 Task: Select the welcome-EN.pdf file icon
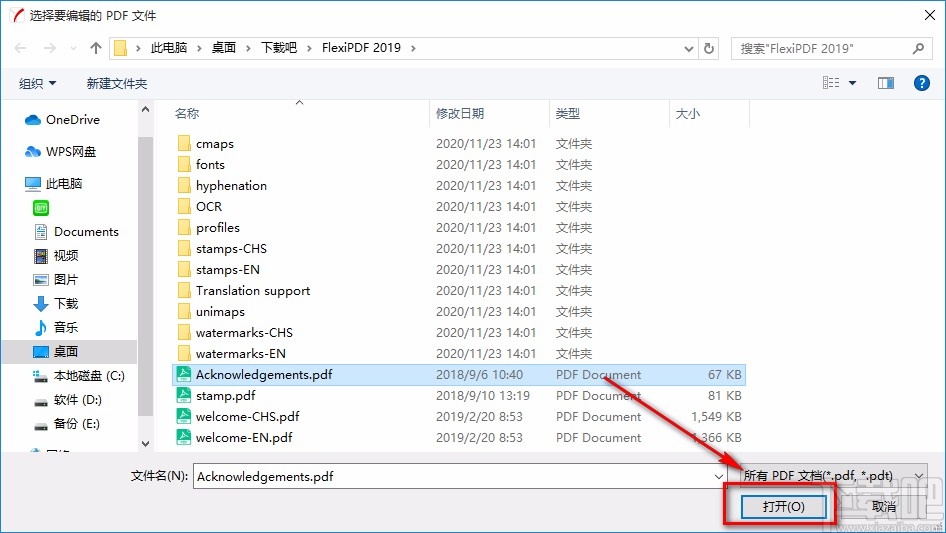[183, 438]
